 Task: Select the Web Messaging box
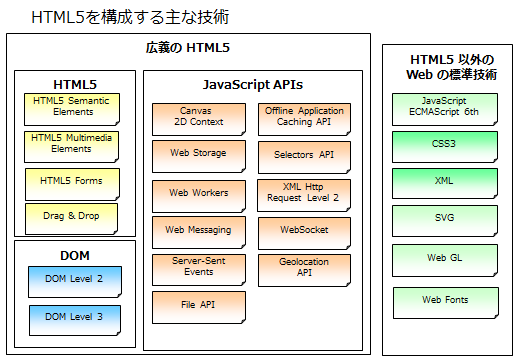point(199,233)
